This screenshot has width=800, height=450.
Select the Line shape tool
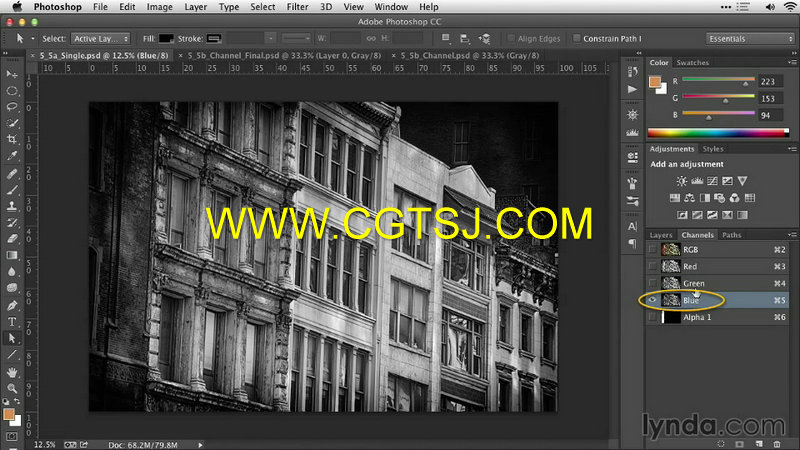(x=12, y=355)
